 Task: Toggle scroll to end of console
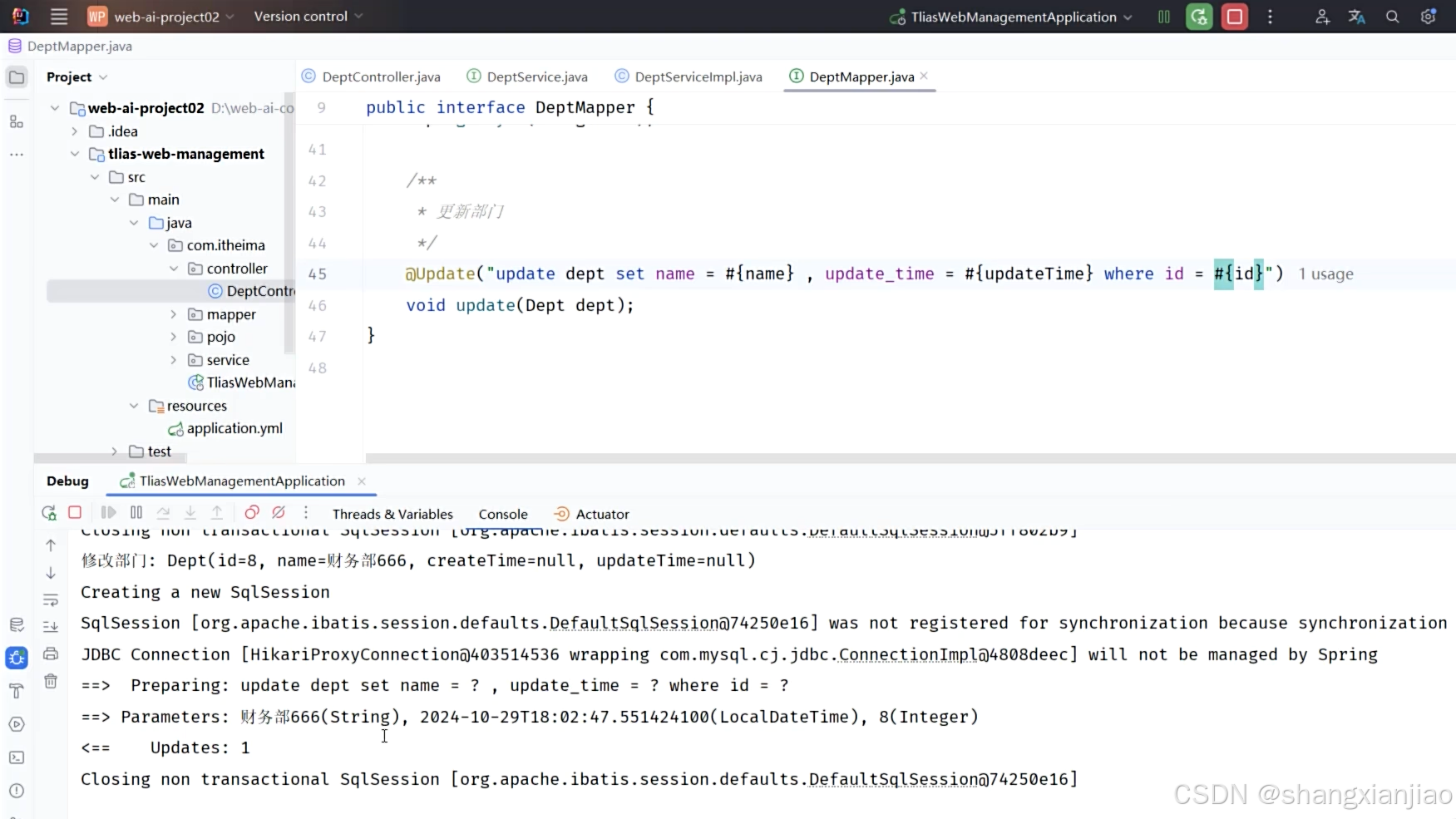point(51,626)
